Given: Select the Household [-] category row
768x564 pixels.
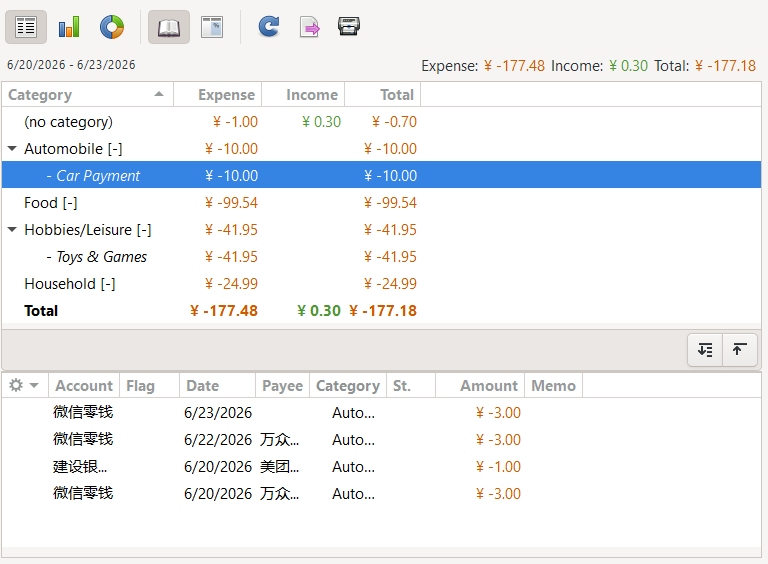Looking at the screenshot, I should 382,283.
